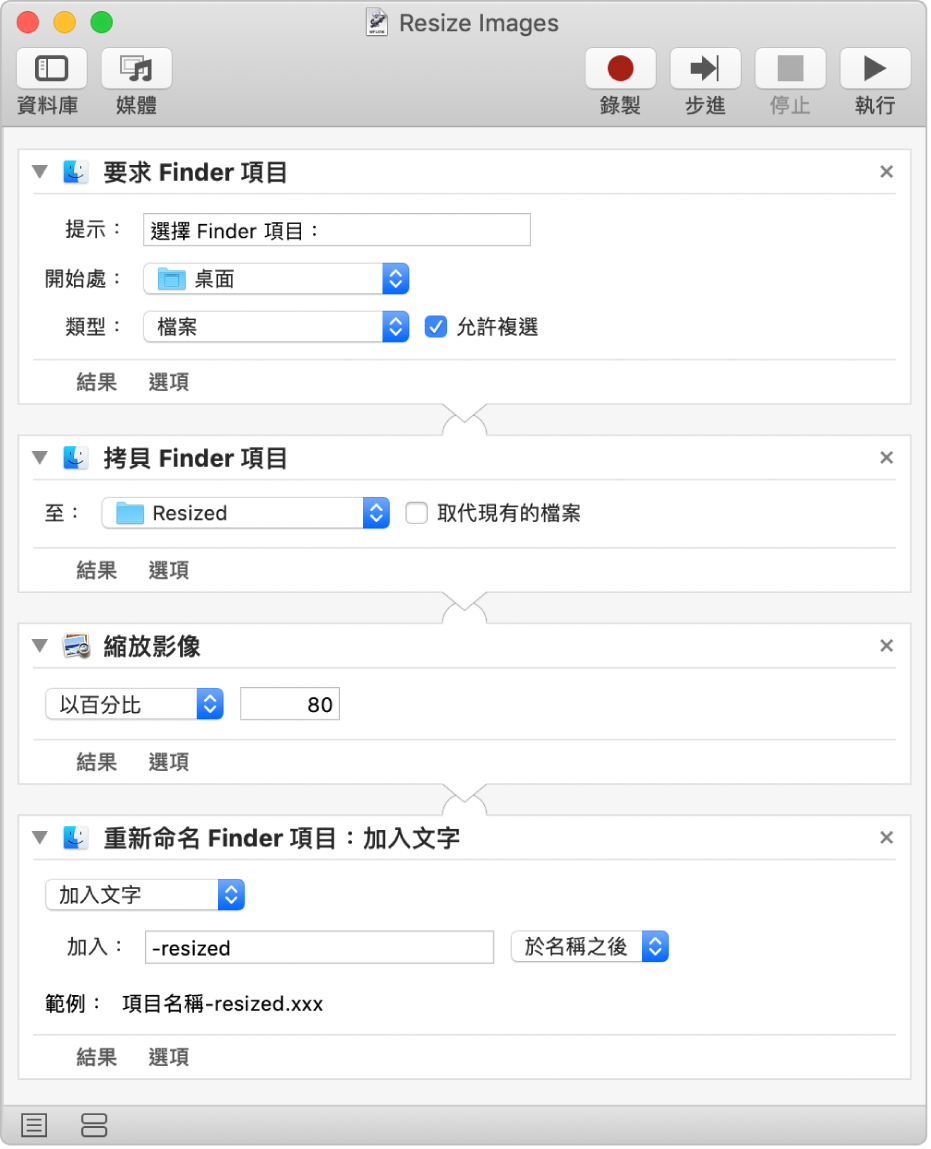Image resolution: width=931 pixels, height=1149 pixels.
Task: Choose position from 於名稱之後 dropdown
Action: (589, 947)
